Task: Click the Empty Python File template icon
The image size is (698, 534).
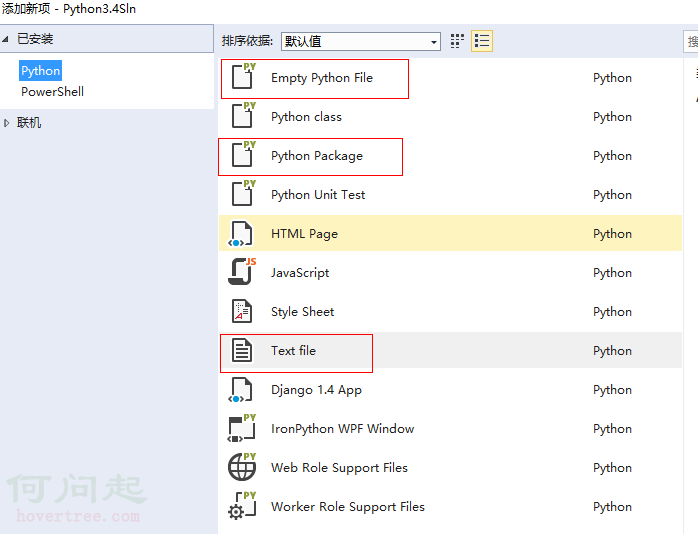Action: [243, 77]
